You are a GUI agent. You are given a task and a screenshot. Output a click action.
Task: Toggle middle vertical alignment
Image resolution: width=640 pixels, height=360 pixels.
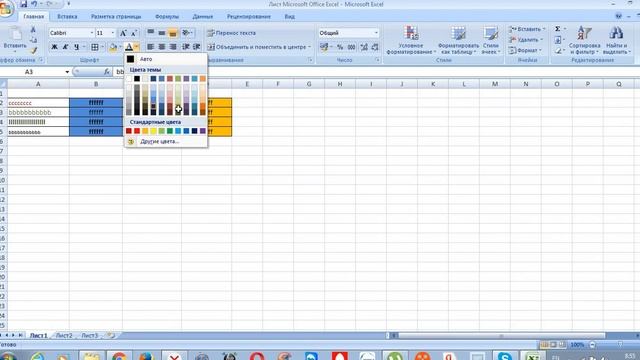pyautogui.click(x=162, y=33)
